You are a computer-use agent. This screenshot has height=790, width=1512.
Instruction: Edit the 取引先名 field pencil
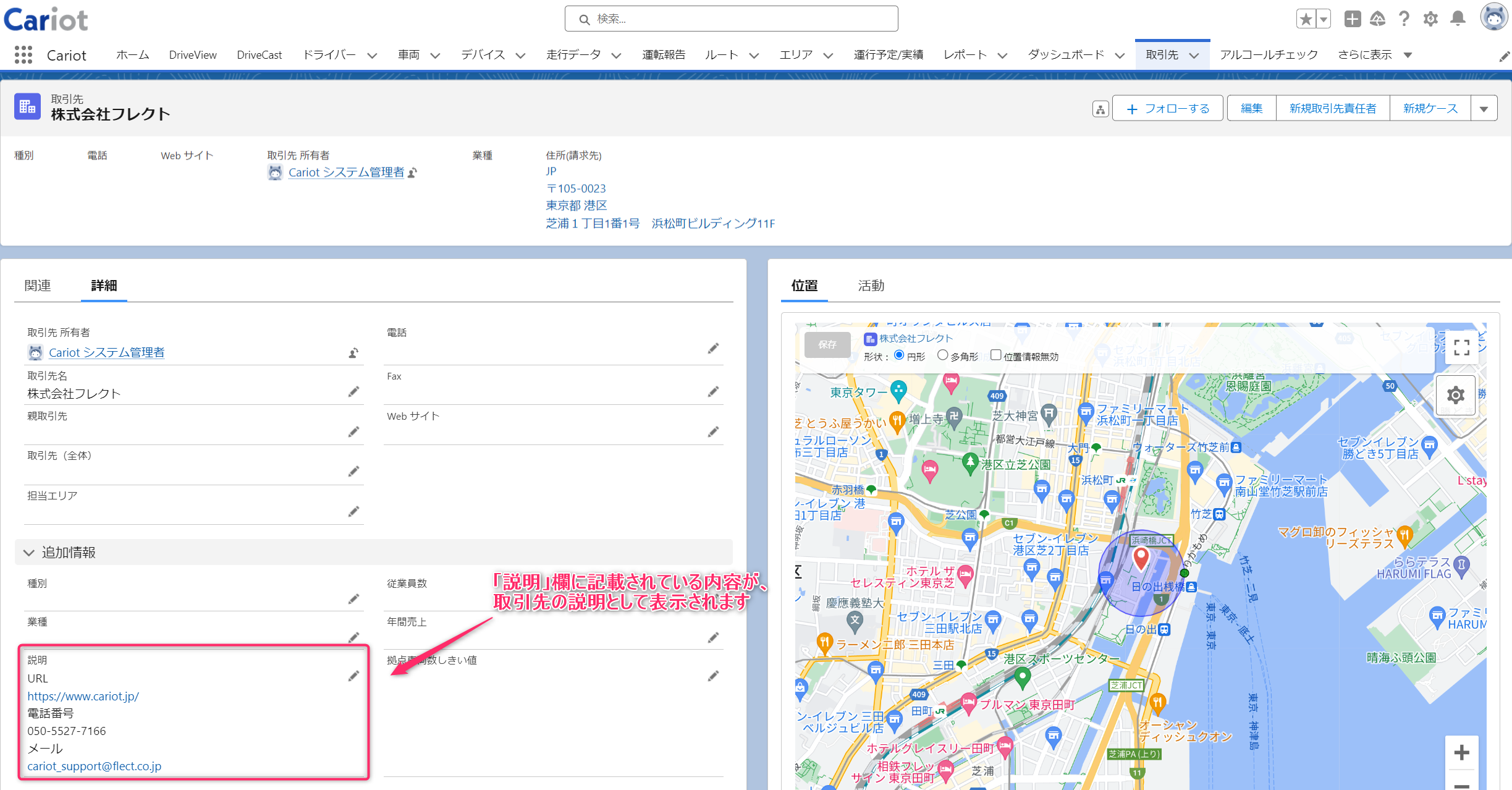coord(353,392)
